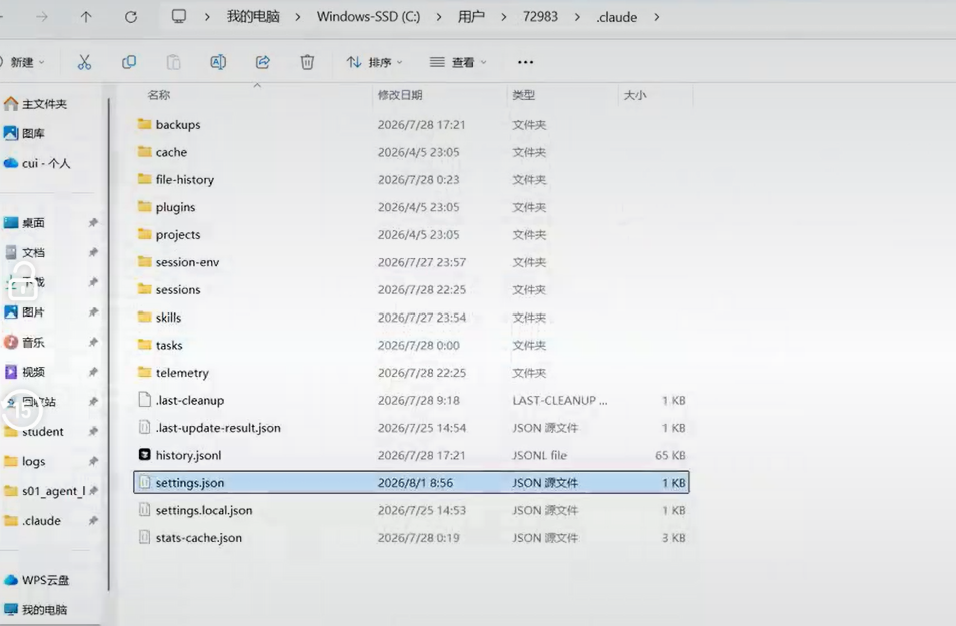Open 我的电脑 in the sidebar

(x=35, y=610)
